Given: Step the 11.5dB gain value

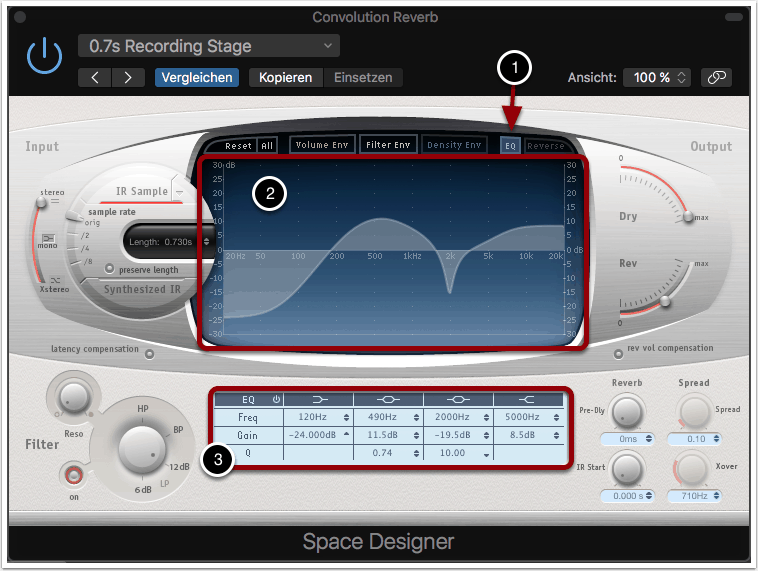Looking at the screenshot, I should coord(416,435).
